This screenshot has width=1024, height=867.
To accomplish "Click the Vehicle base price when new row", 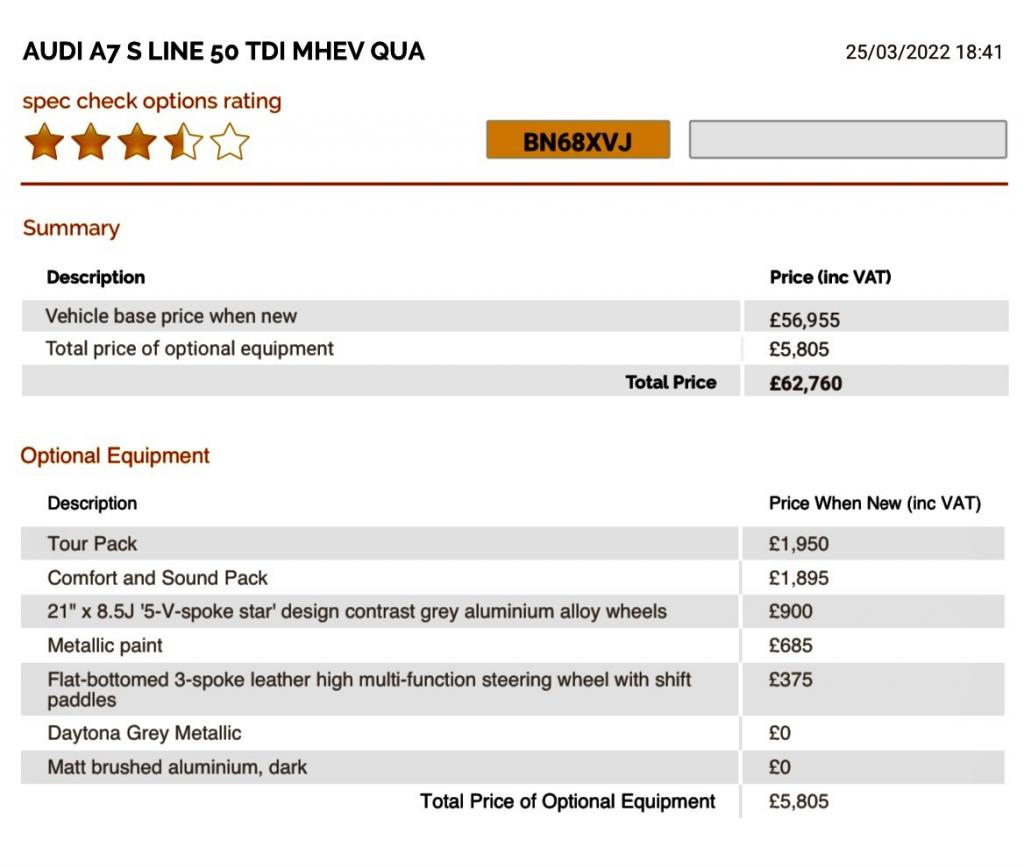I will click(x=171, y=316).
